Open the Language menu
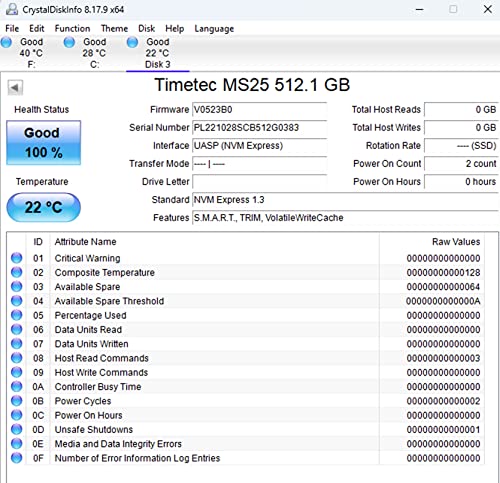Viewport: 500px width, 483px height. 214,29
